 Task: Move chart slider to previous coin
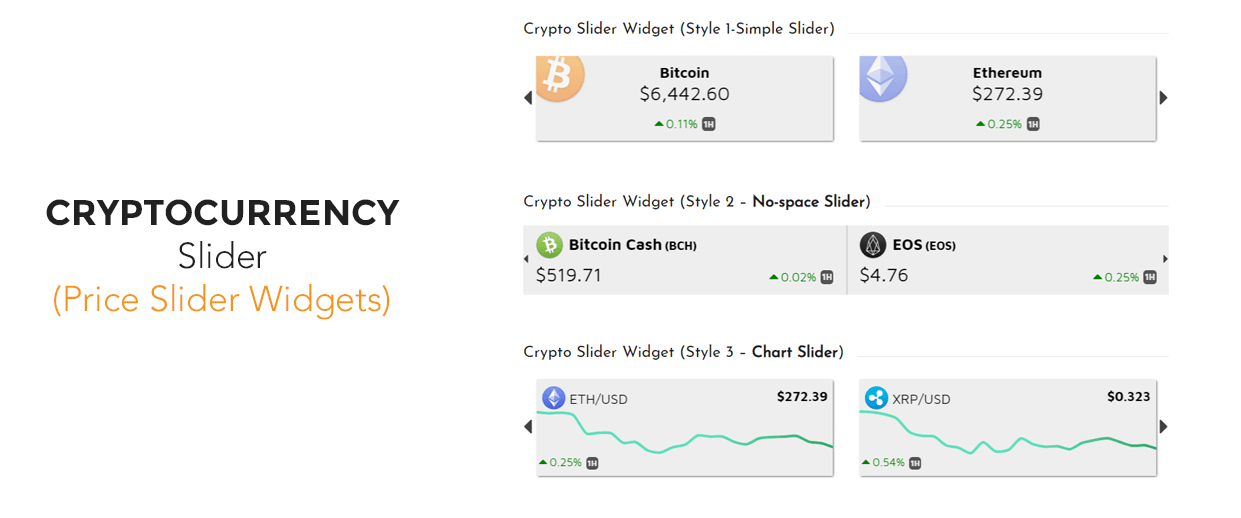(528, 427)
